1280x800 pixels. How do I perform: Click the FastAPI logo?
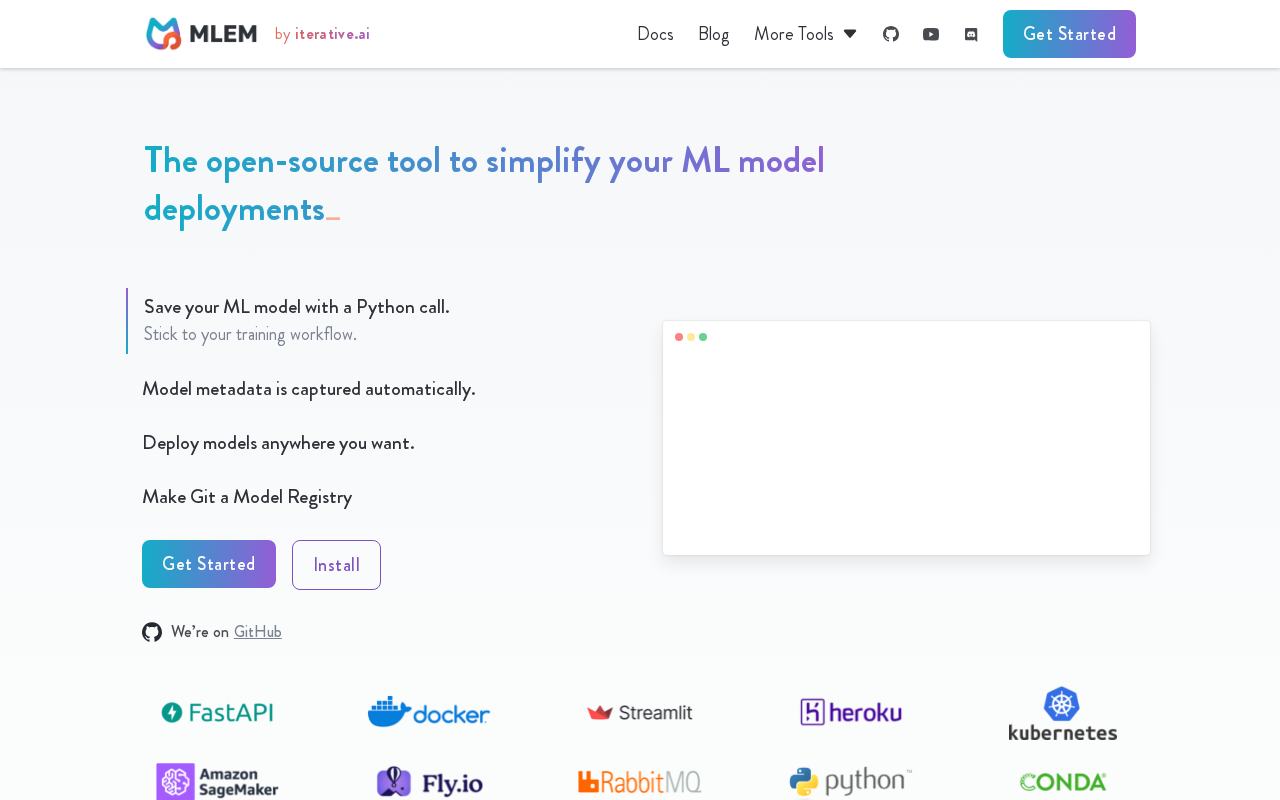[217, 712]
